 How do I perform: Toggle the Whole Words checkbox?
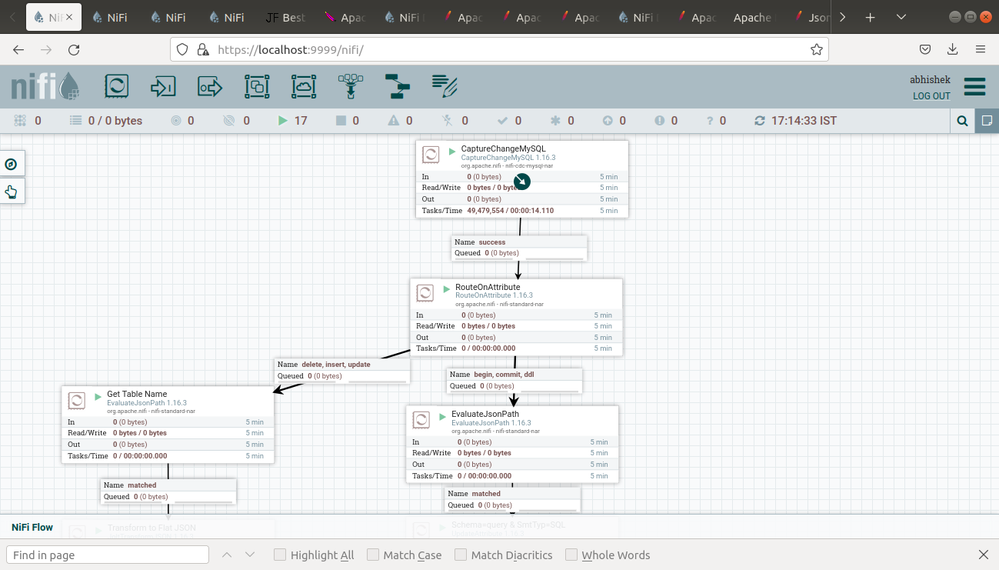point(571,555)
